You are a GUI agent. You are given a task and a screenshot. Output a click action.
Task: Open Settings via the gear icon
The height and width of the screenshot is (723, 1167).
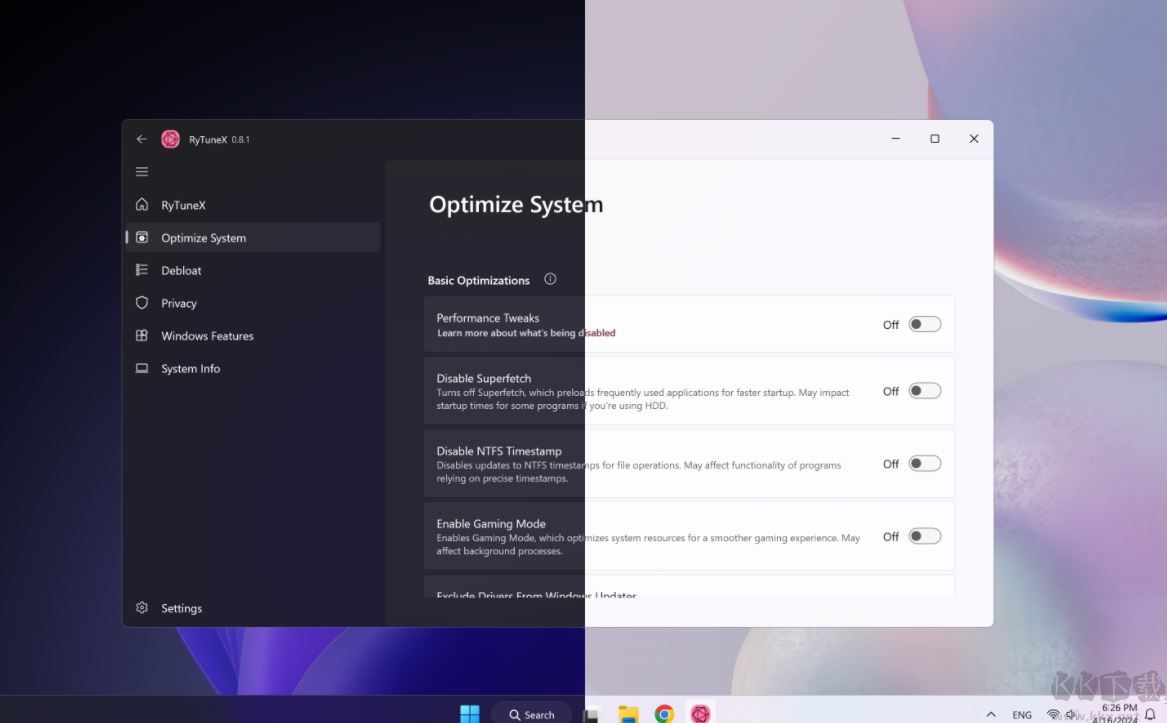tap(142, 608)
